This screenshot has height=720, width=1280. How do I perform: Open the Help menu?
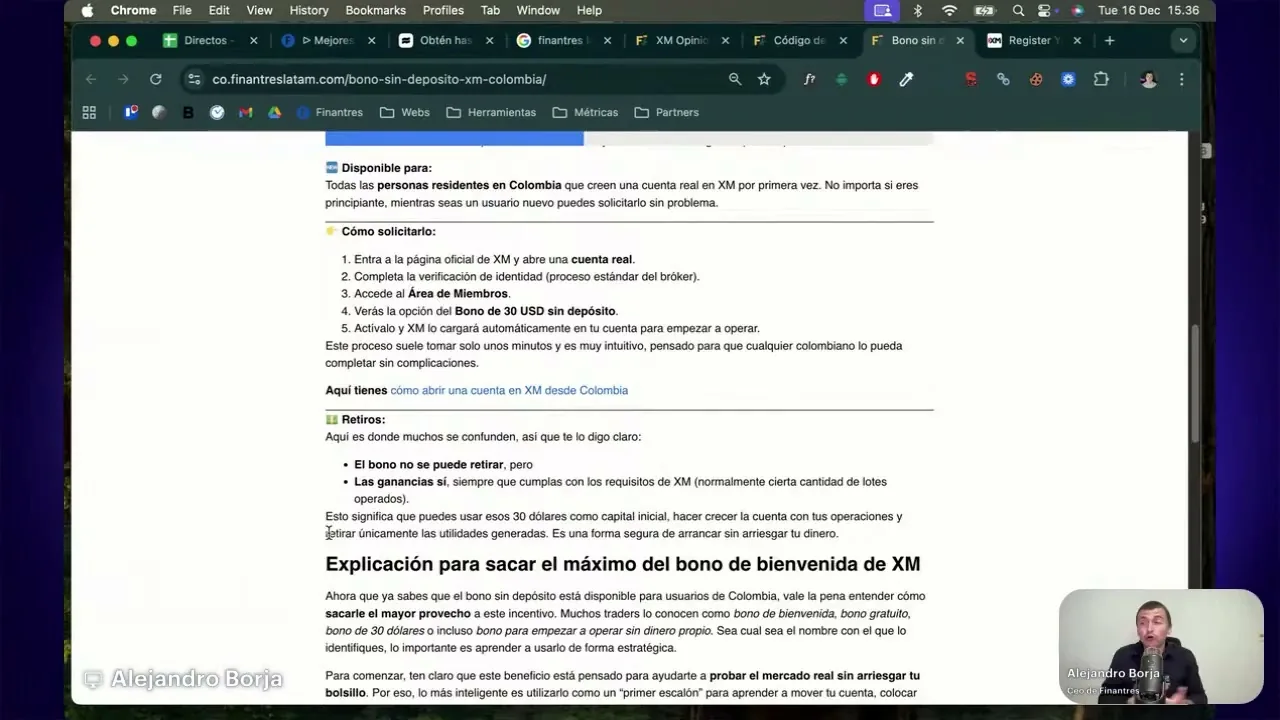coord(589,10)
